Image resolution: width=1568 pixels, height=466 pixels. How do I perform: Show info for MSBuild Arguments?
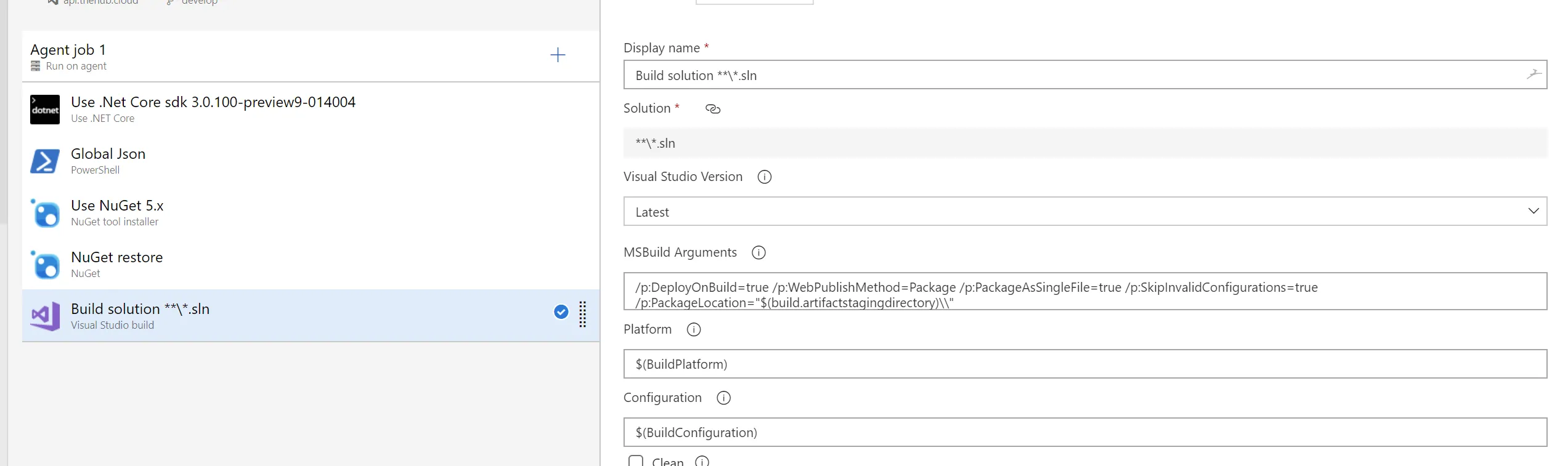[x=759, y=253]
